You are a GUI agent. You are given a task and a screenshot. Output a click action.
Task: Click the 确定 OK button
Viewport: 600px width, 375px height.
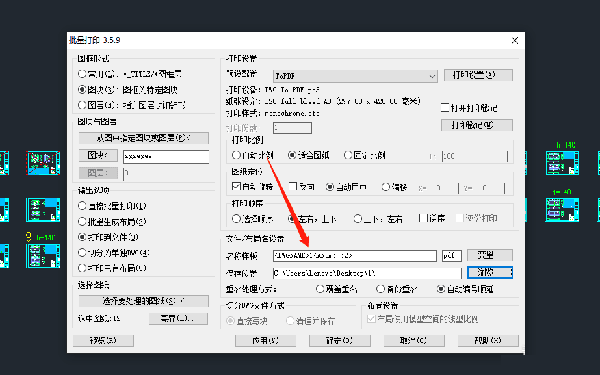(340, 341)
